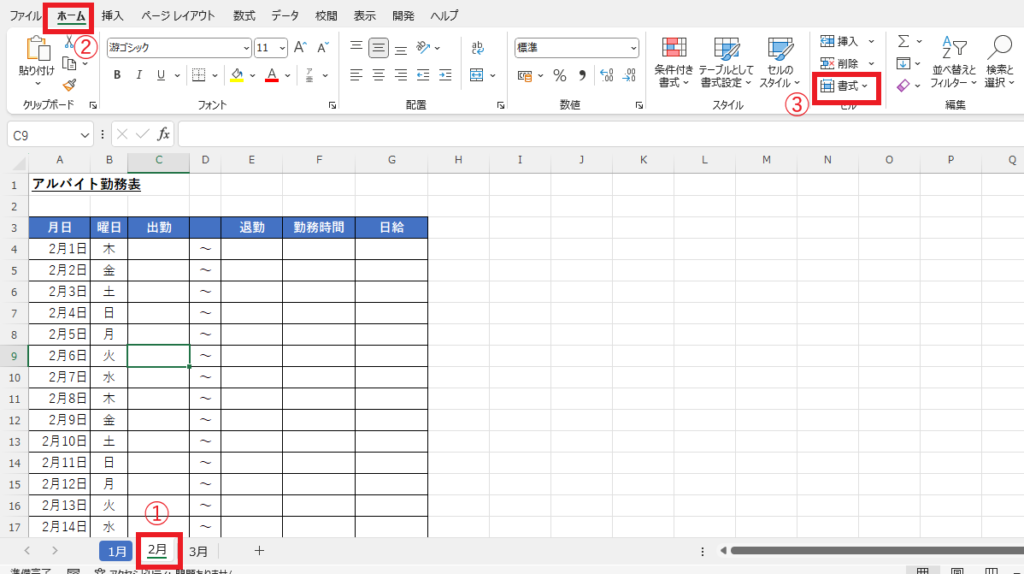1024x574 pixels.
Task: Click the formula bar input area
Action: point(600,135)
